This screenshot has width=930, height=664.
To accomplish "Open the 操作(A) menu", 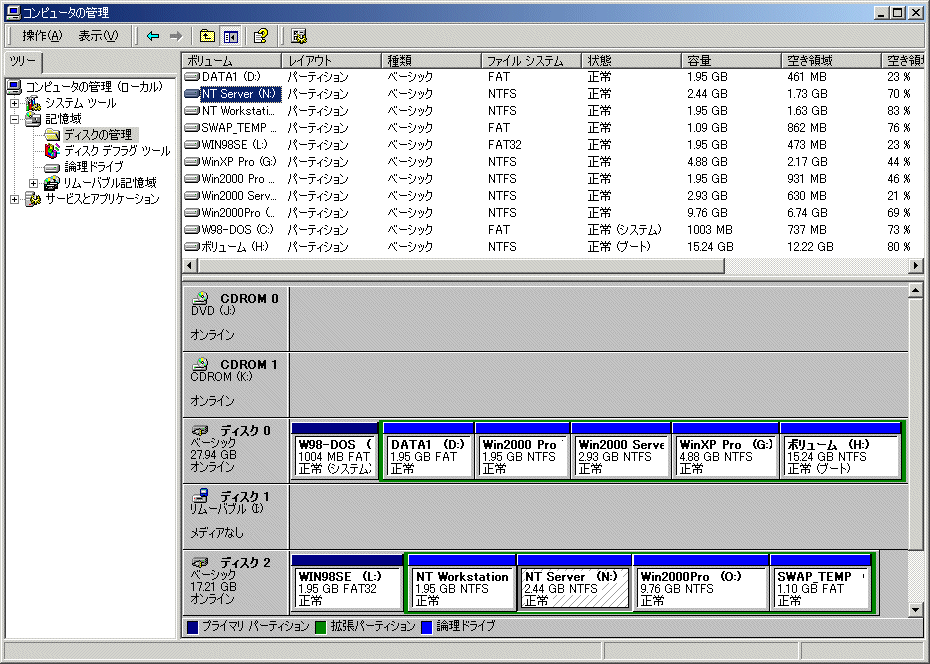I will pyautogui.click(x=42, y=36).
